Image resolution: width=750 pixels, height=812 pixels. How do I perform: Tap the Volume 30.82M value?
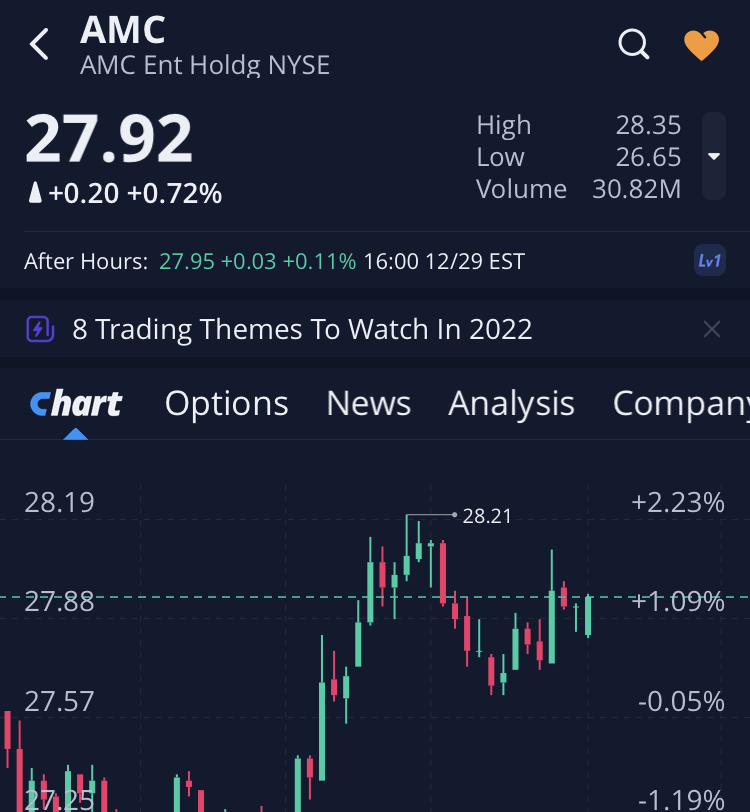pos(636,189)
